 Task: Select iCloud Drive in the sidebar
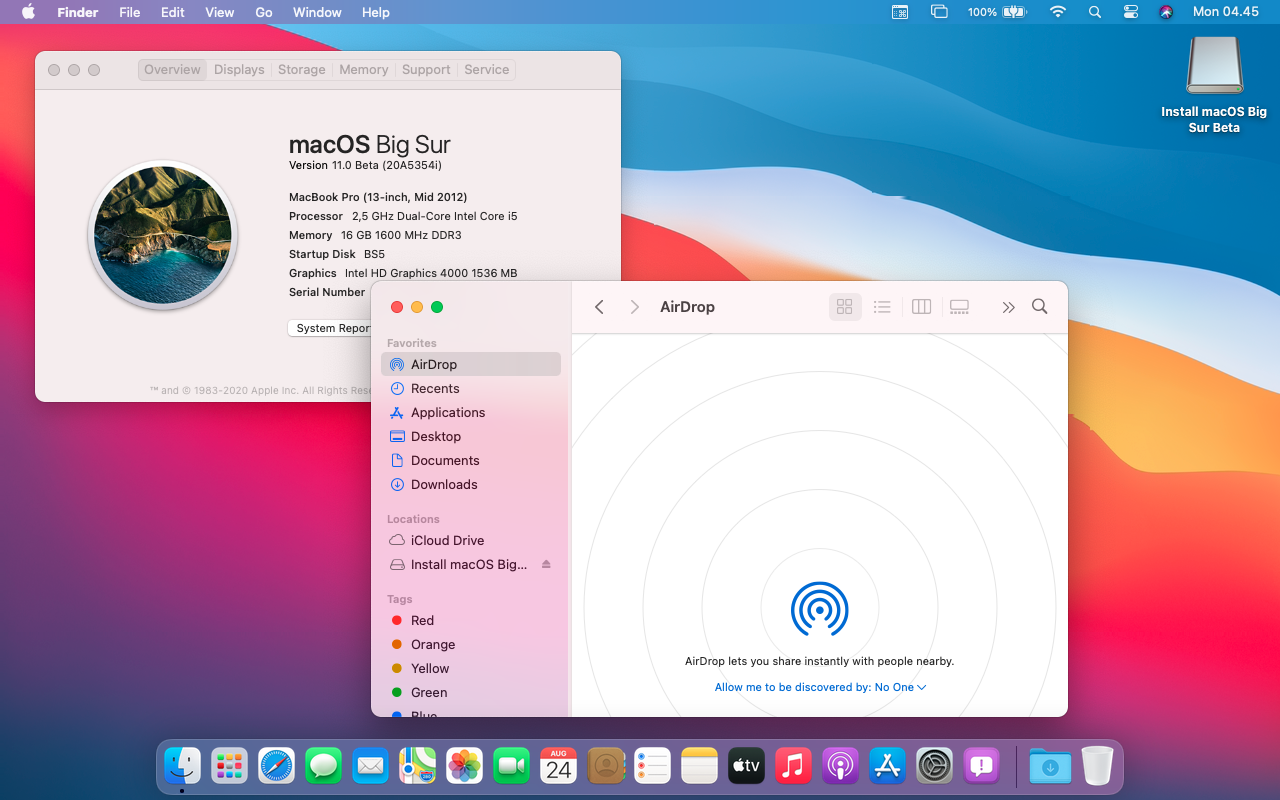point(471,540)
